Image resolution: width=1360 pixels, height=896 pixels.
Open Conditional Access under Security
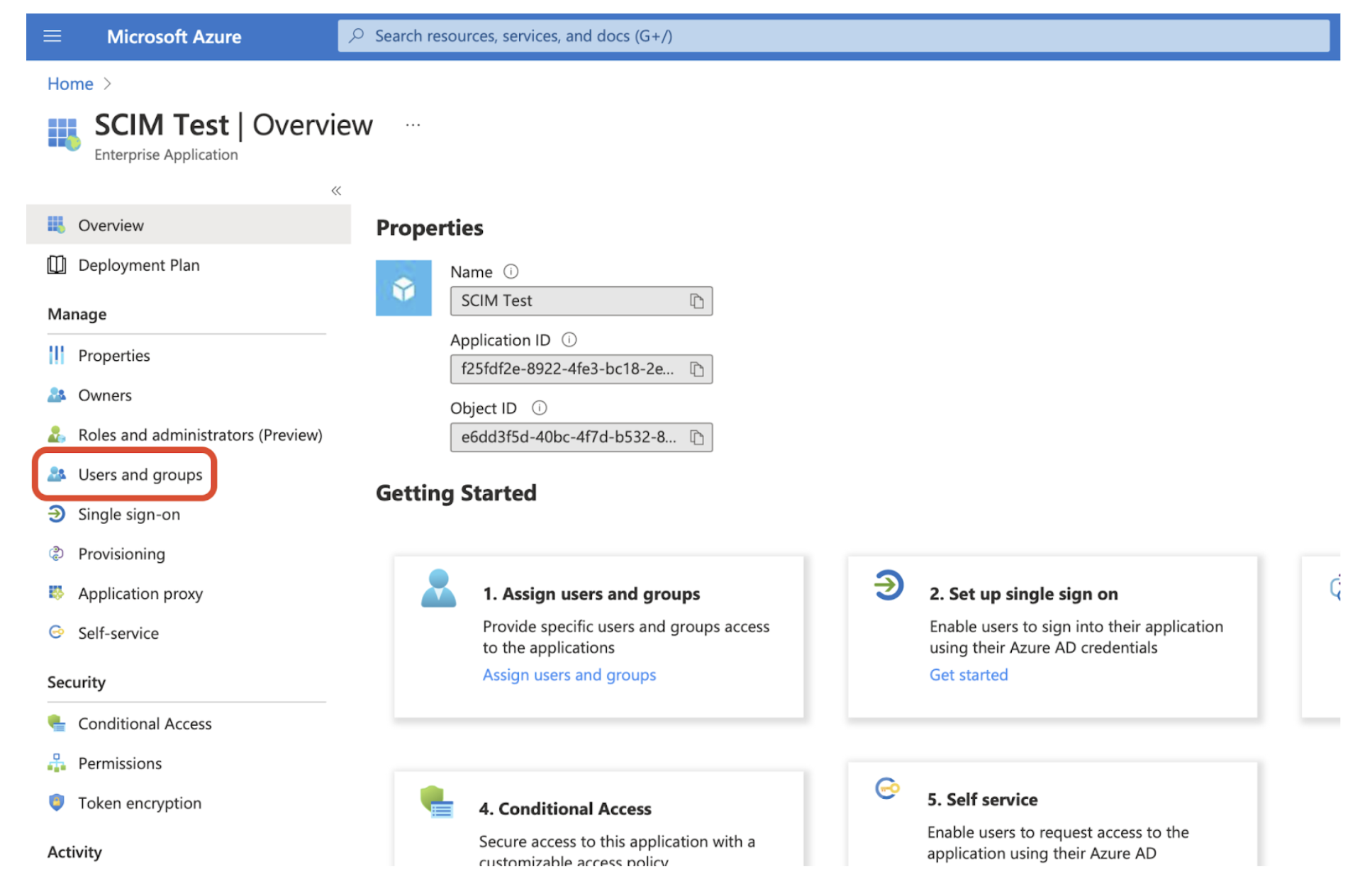tap(145, 724)
